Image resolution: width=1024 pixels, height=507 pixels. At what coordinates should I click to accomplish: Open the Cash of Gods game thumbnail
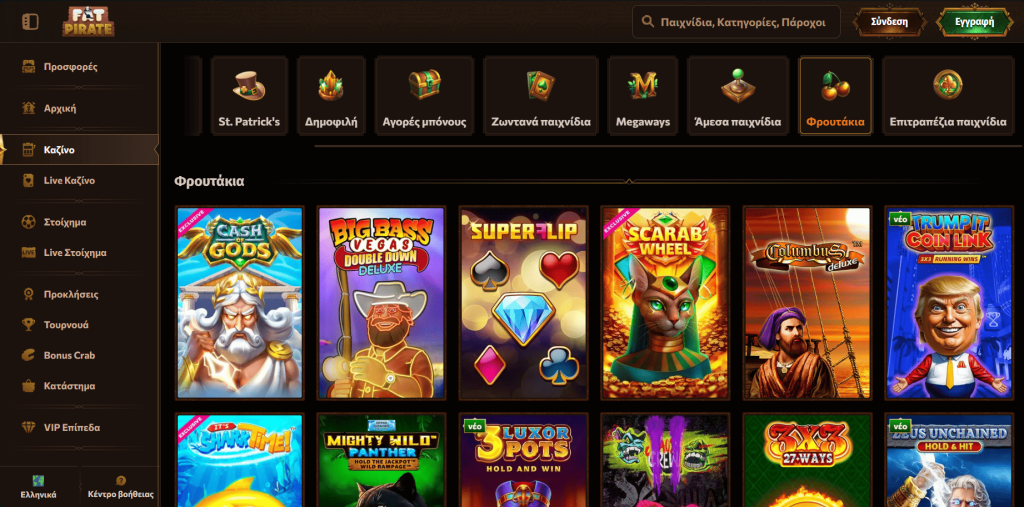(x=240, y=303)
